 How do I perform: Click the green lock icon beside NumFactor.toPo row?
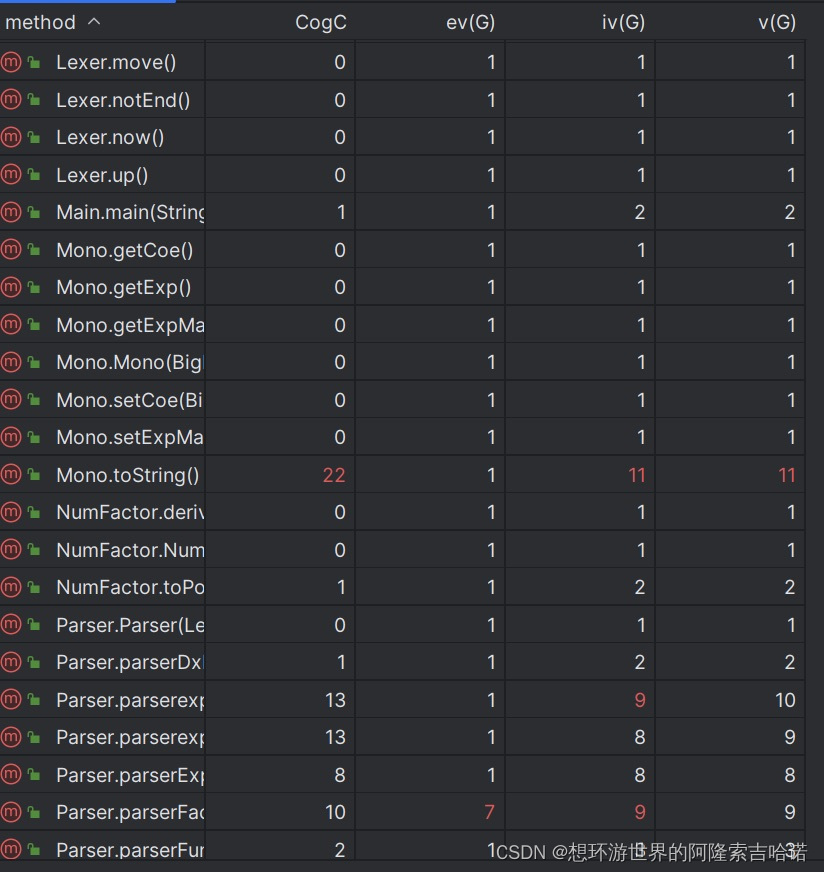[34, 587]
